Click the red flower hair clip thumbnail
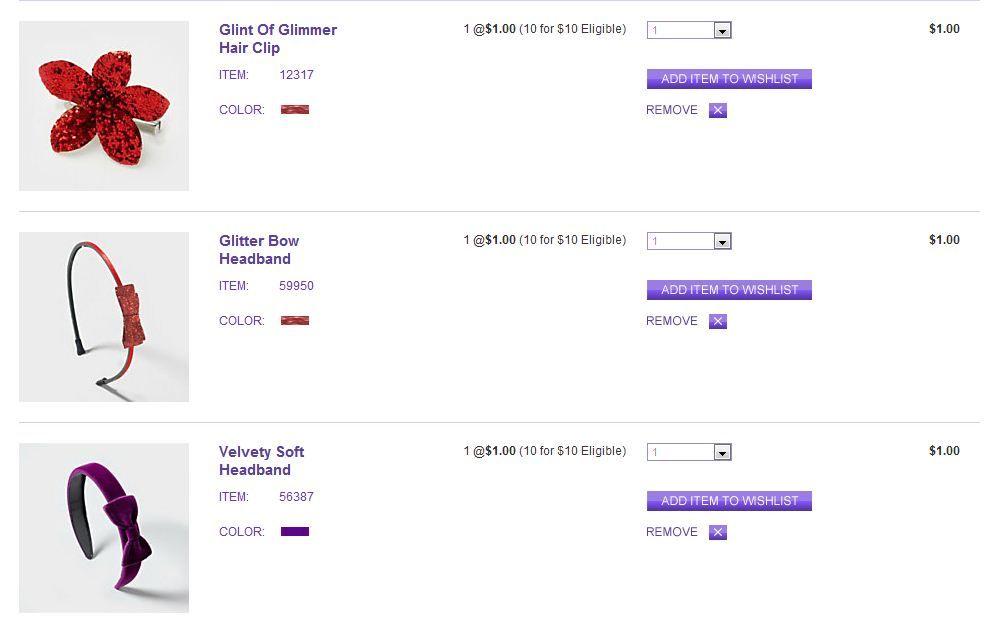 [104, 106]
